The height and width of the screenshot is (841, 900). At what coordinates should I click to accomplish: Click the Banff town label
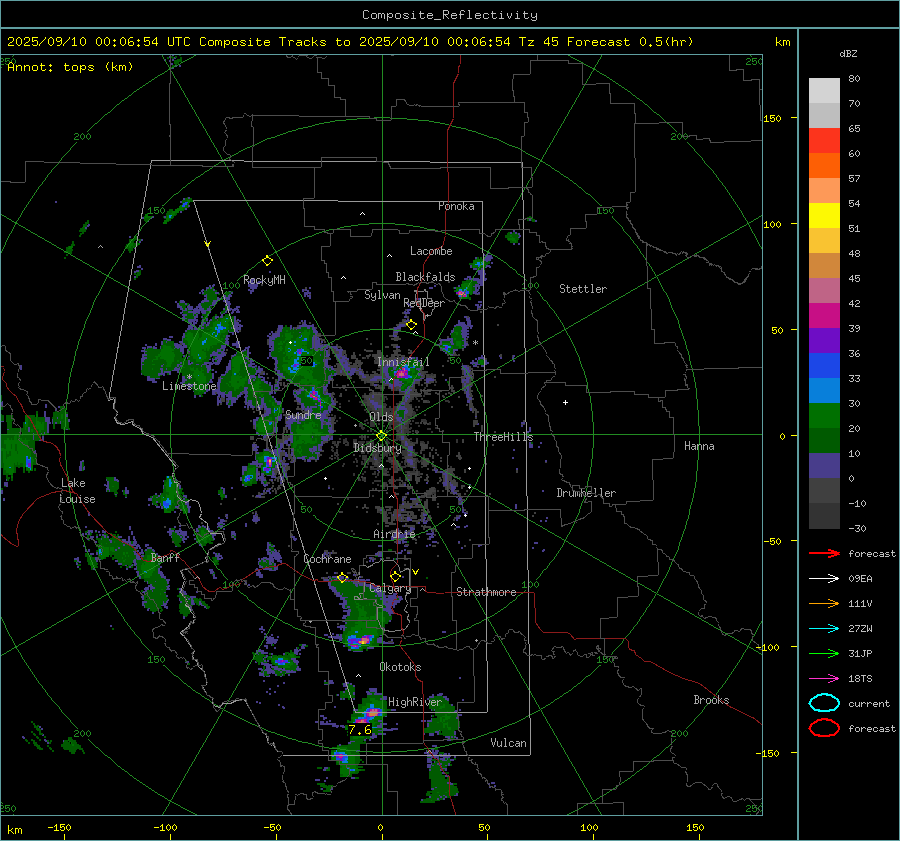tap(165, 557)
